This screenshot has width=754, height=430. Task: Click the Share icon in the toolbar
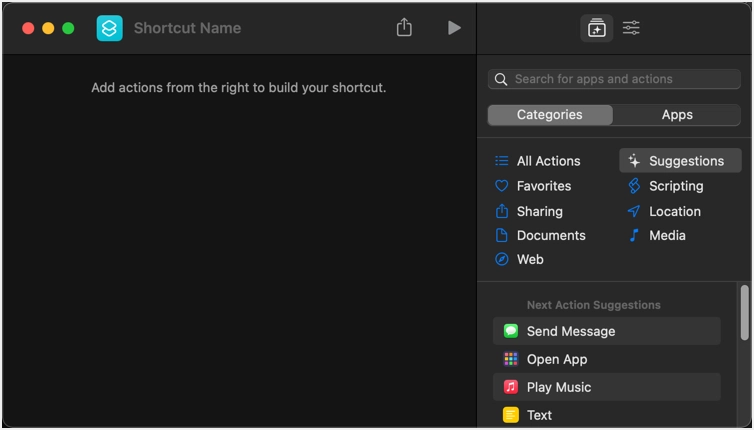[404, 28]
